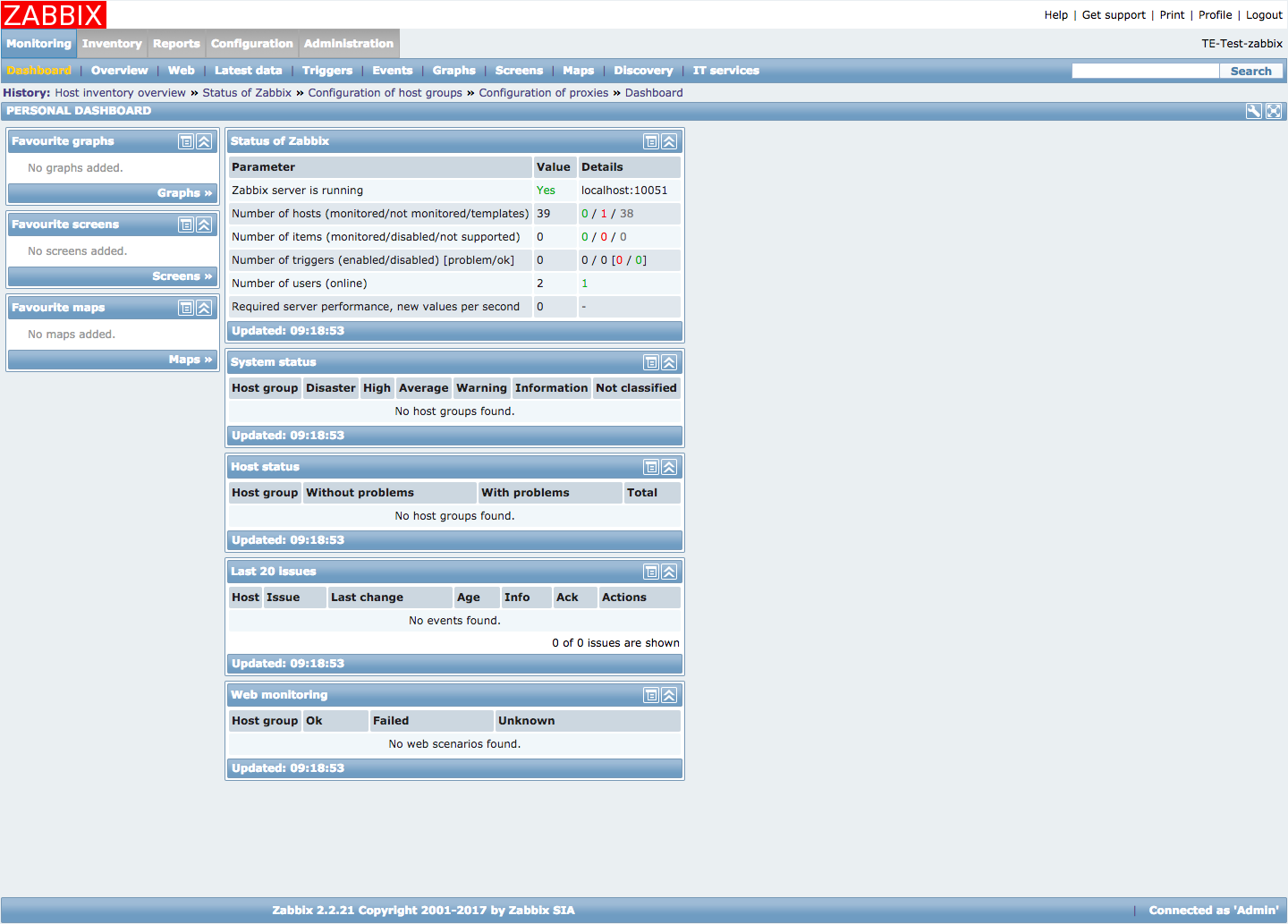Open the Overview submenu item
Screen dimensions: 1288x924
click(x=120, y=71)
